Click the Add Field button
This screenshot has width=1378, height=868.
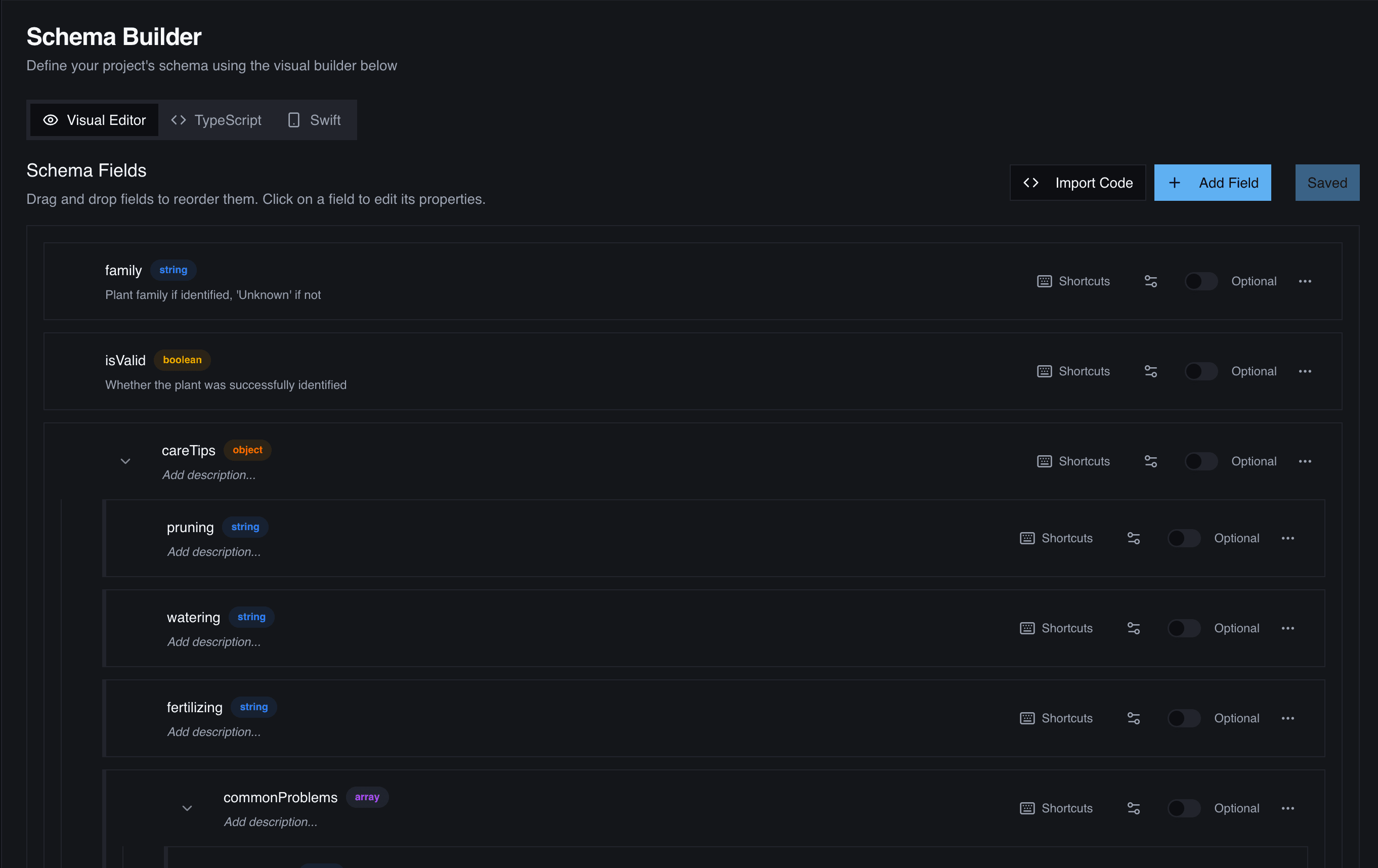1213,183
